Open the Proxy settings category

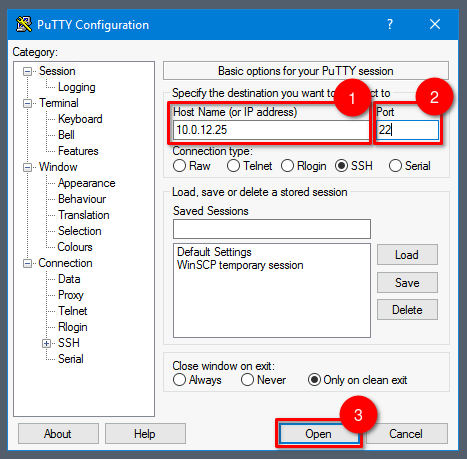pos(71,295)
